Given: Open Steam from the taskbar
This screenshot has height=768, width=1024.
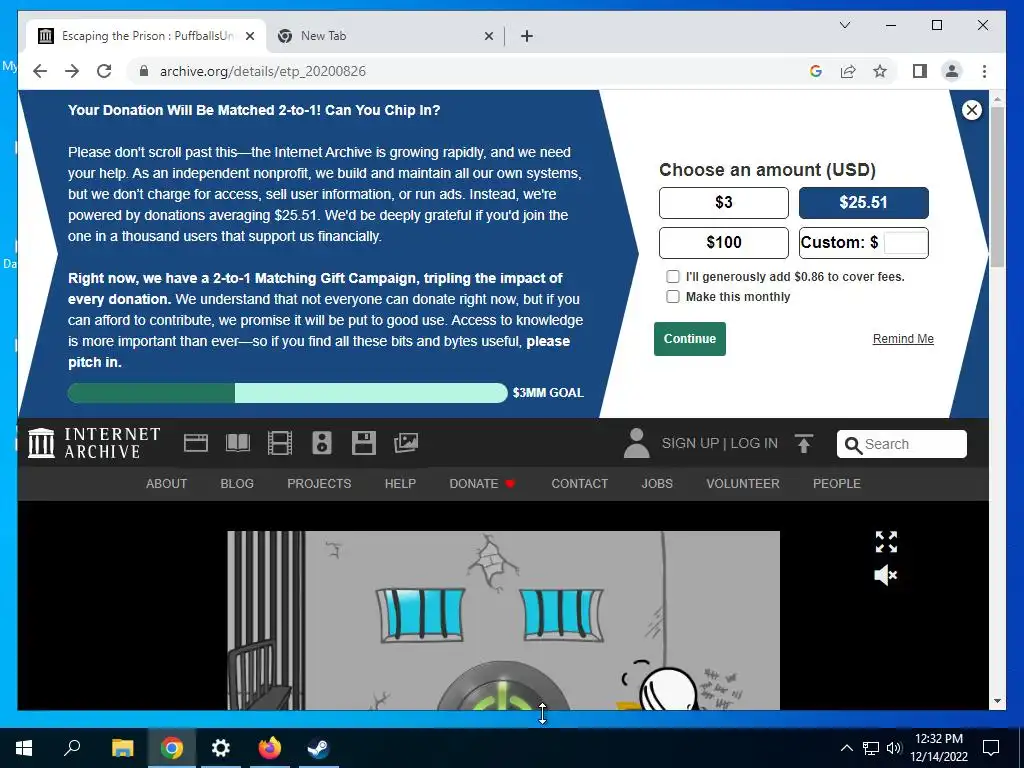Looking at the screenshot, I should tap(319, 748).
